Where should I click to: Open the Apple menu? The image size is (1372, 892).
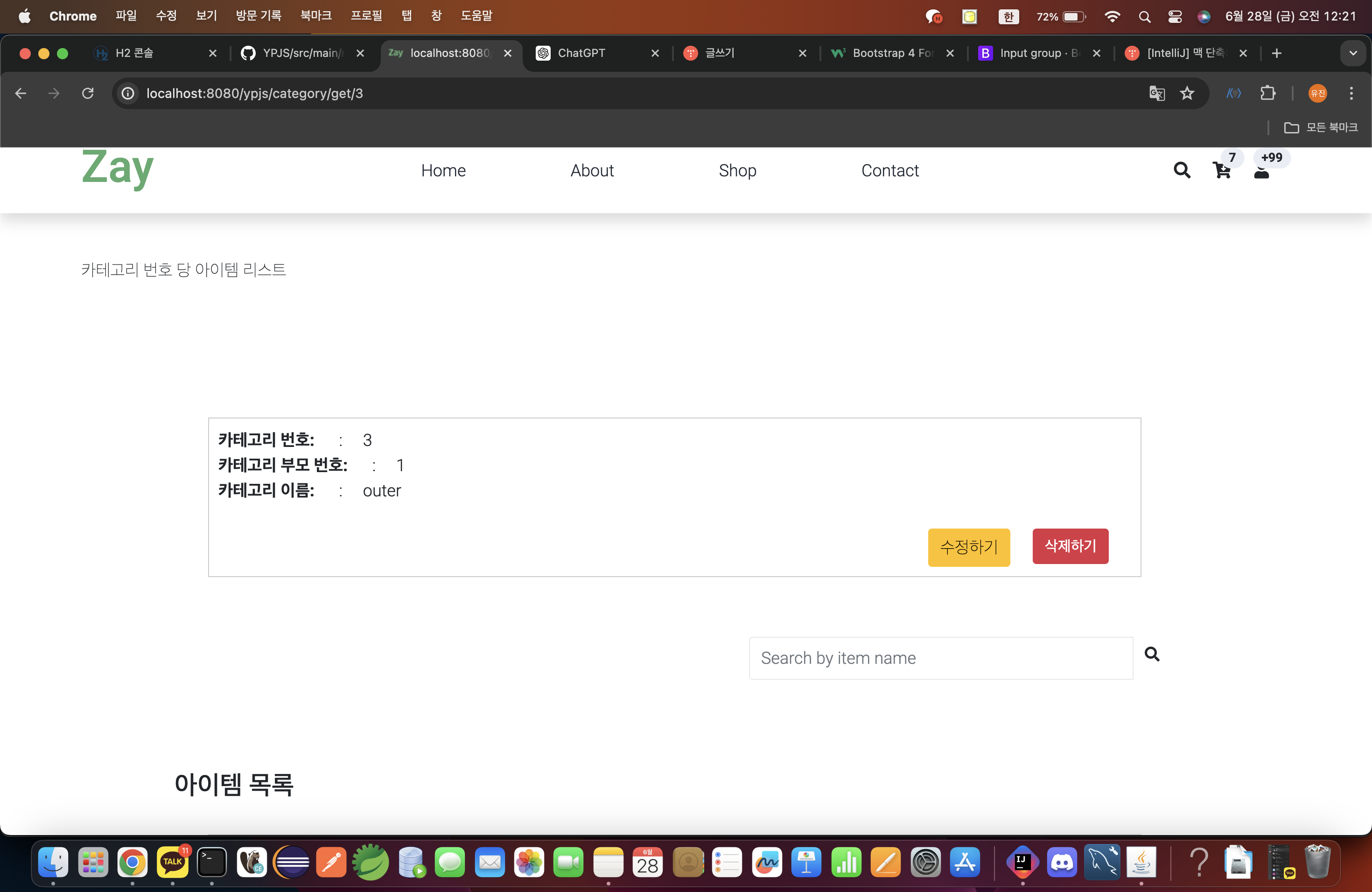(x=25, y=15)
